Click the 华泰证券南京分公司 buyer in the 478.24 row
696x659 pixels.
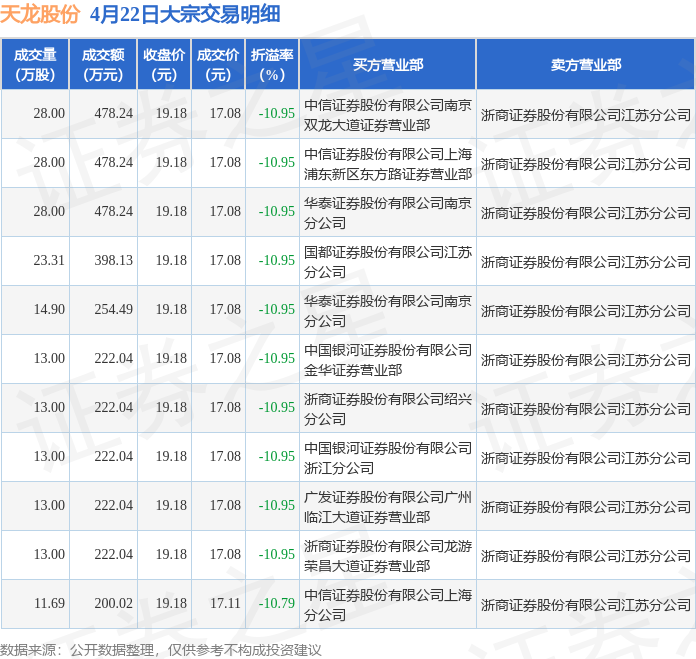coord(388,213)
